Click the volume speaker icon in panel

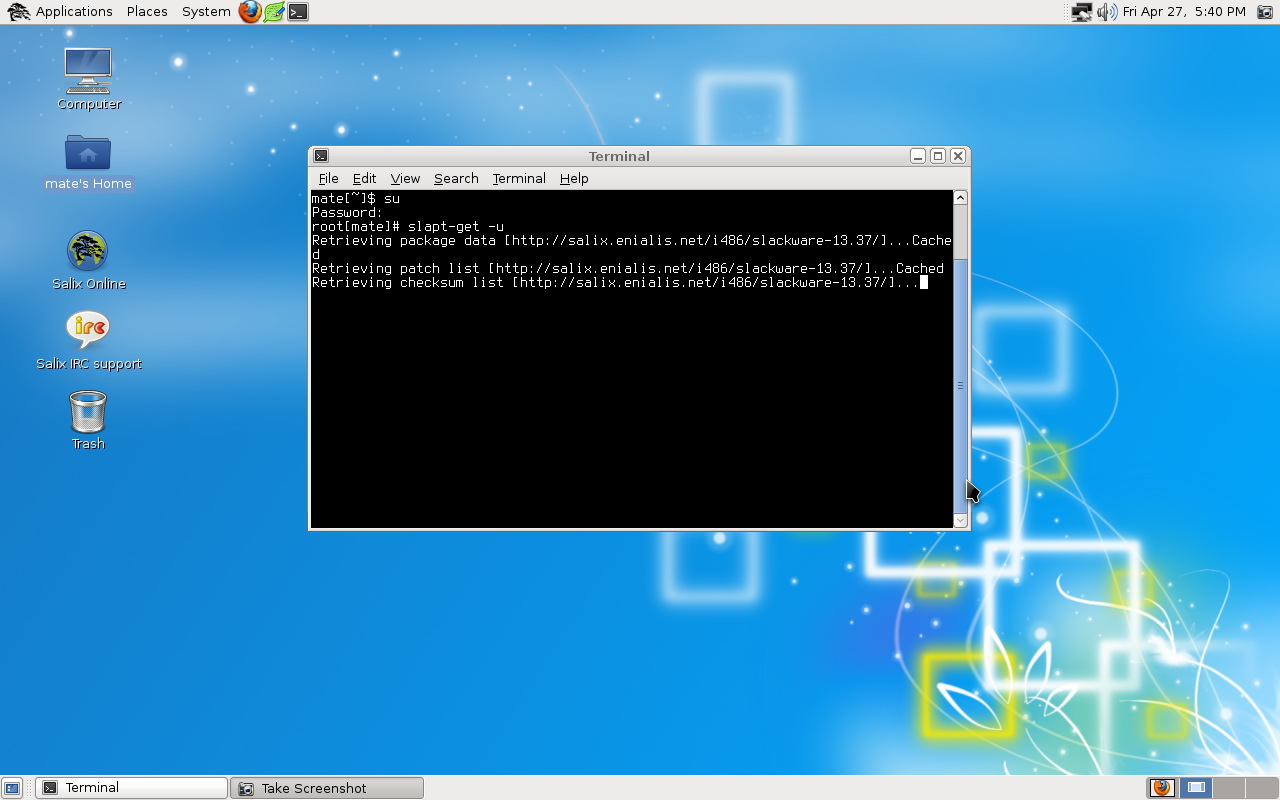coord(1106,12)
